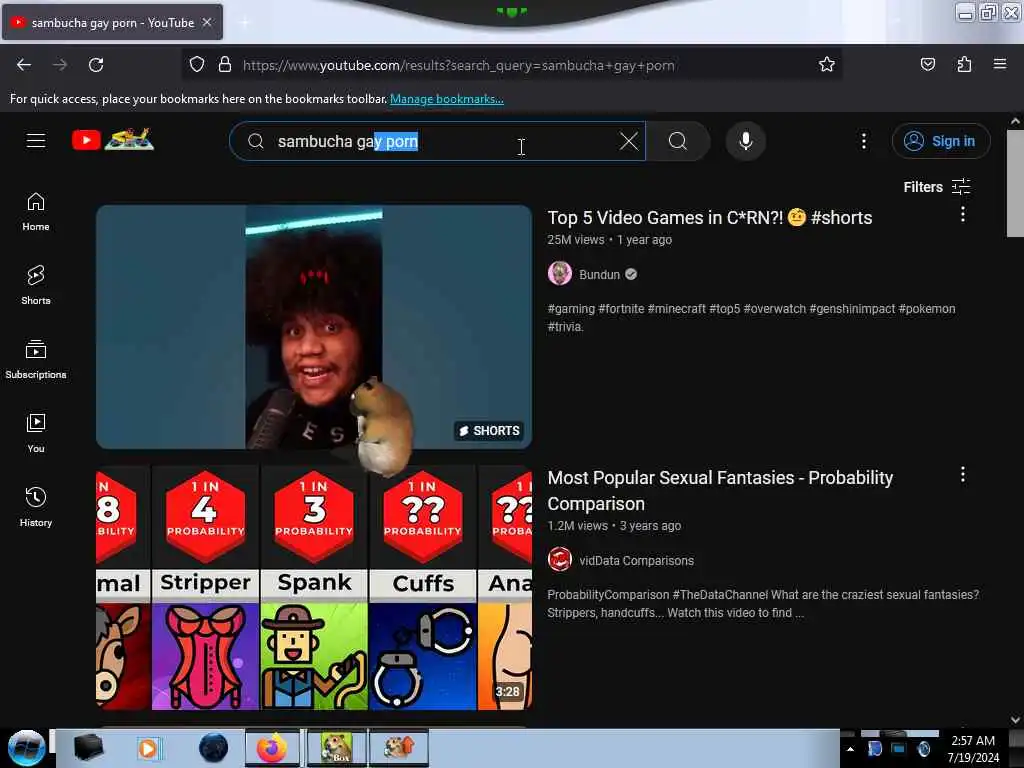1024x768 pixels.
Task: Open the black box taskbar icon
Action: point(89,748)
